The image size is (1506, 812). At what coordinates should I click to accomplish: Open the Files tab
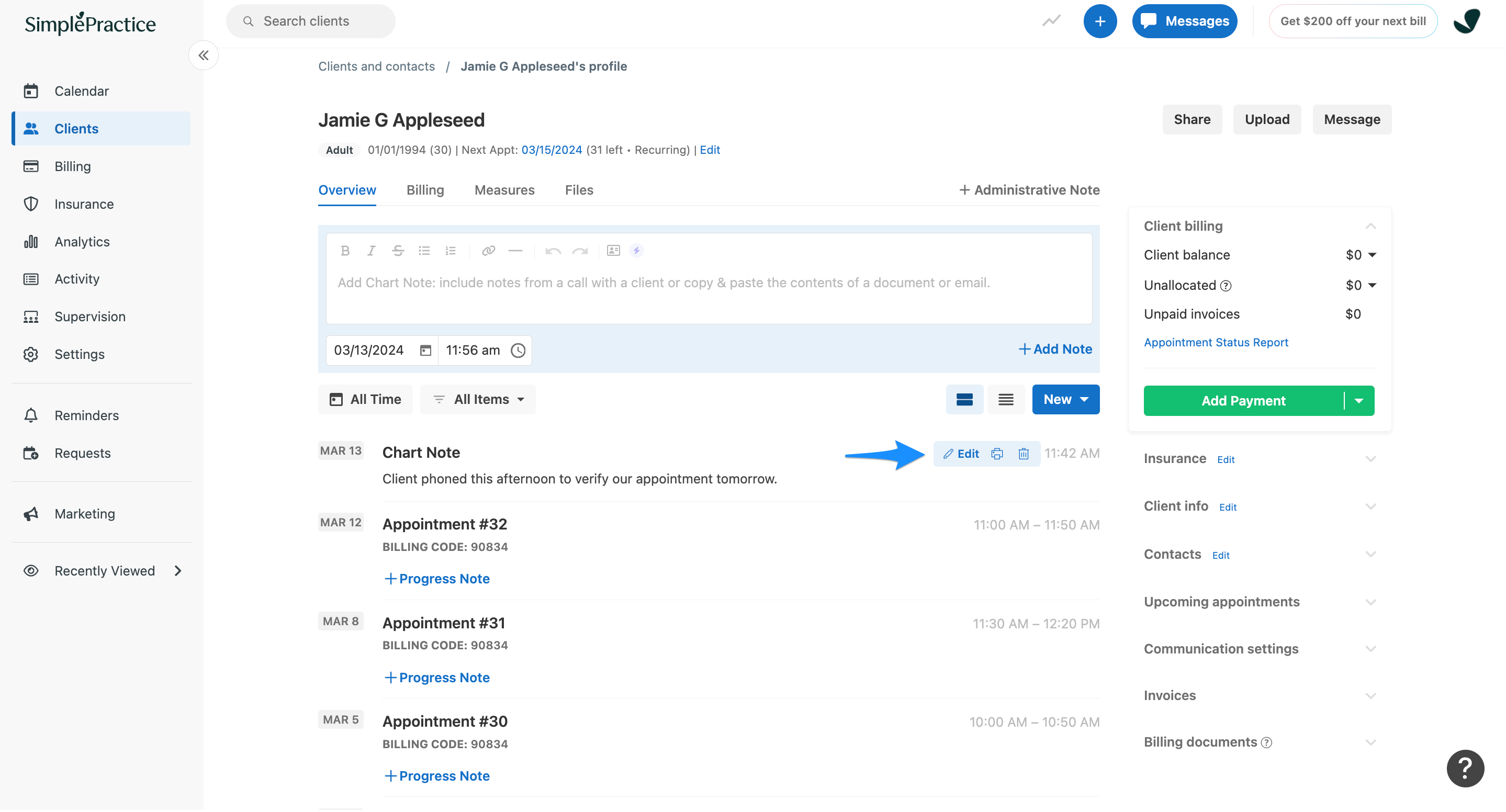click(578, 190)
